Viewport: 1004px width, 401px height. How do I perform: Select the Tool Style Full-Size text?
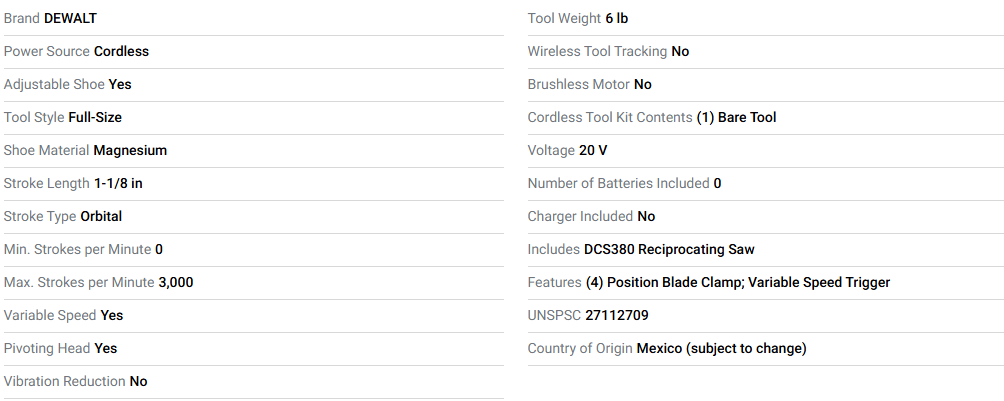pos(63,118)
